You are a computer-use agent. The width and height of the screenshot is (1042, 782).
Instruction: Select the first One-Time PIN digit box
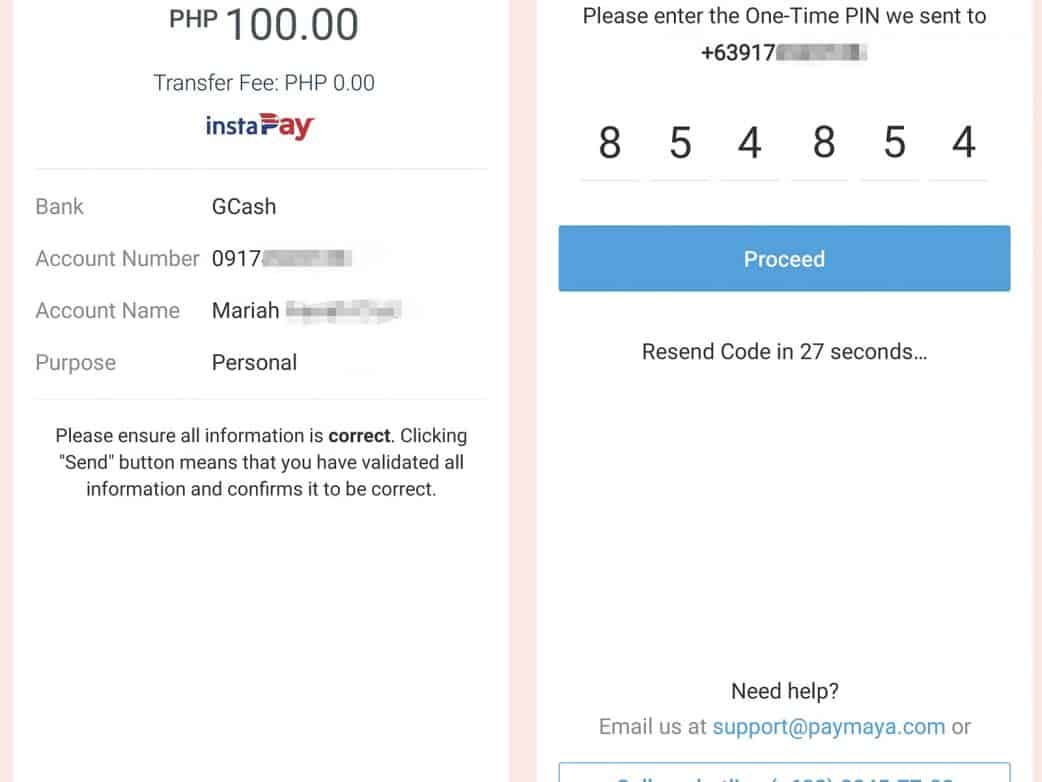pyautogui.click(x=610, y=144)
